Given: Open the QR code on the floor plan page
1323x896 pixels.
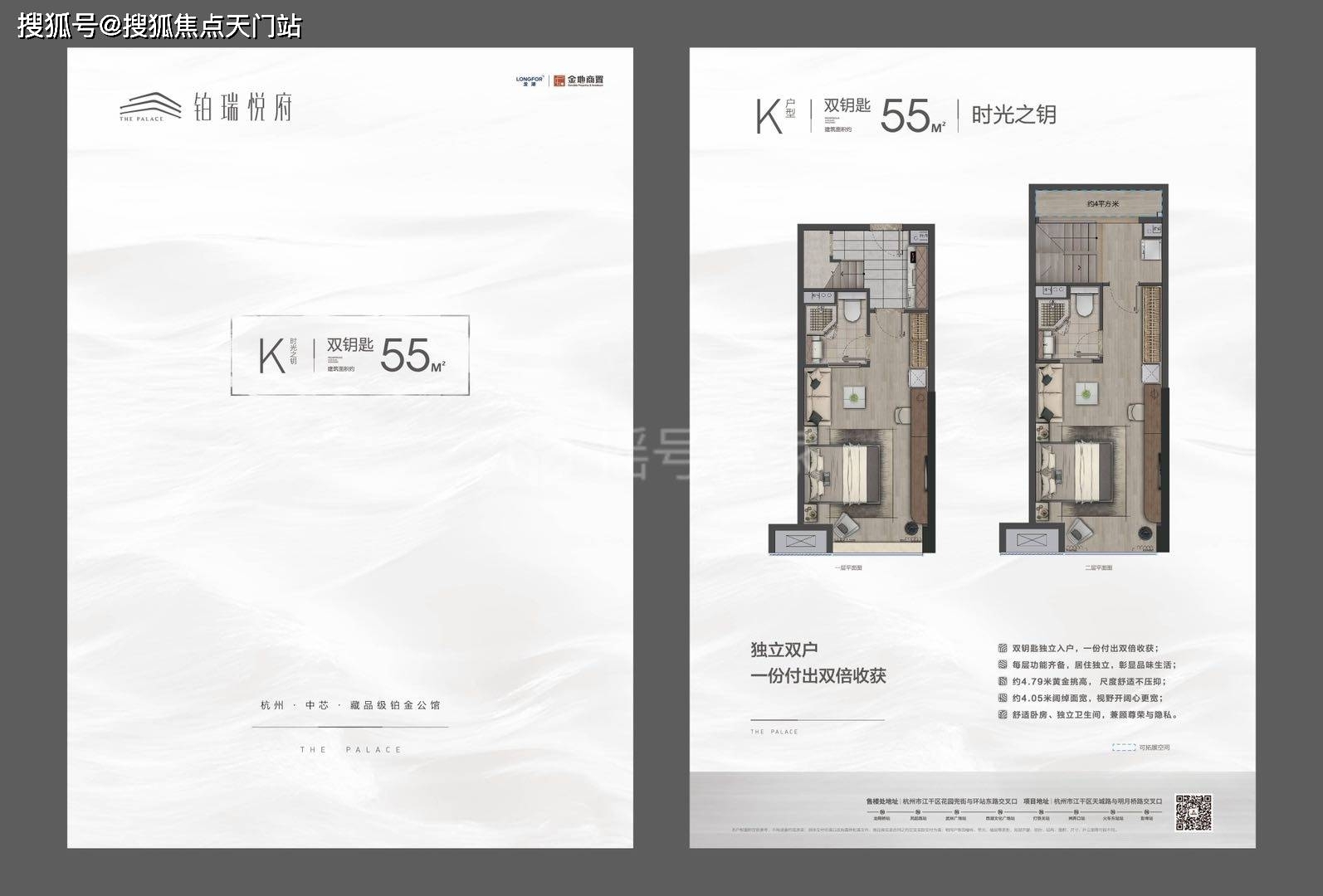Looking at the screenshot, I should click(x=1194, y=813).
